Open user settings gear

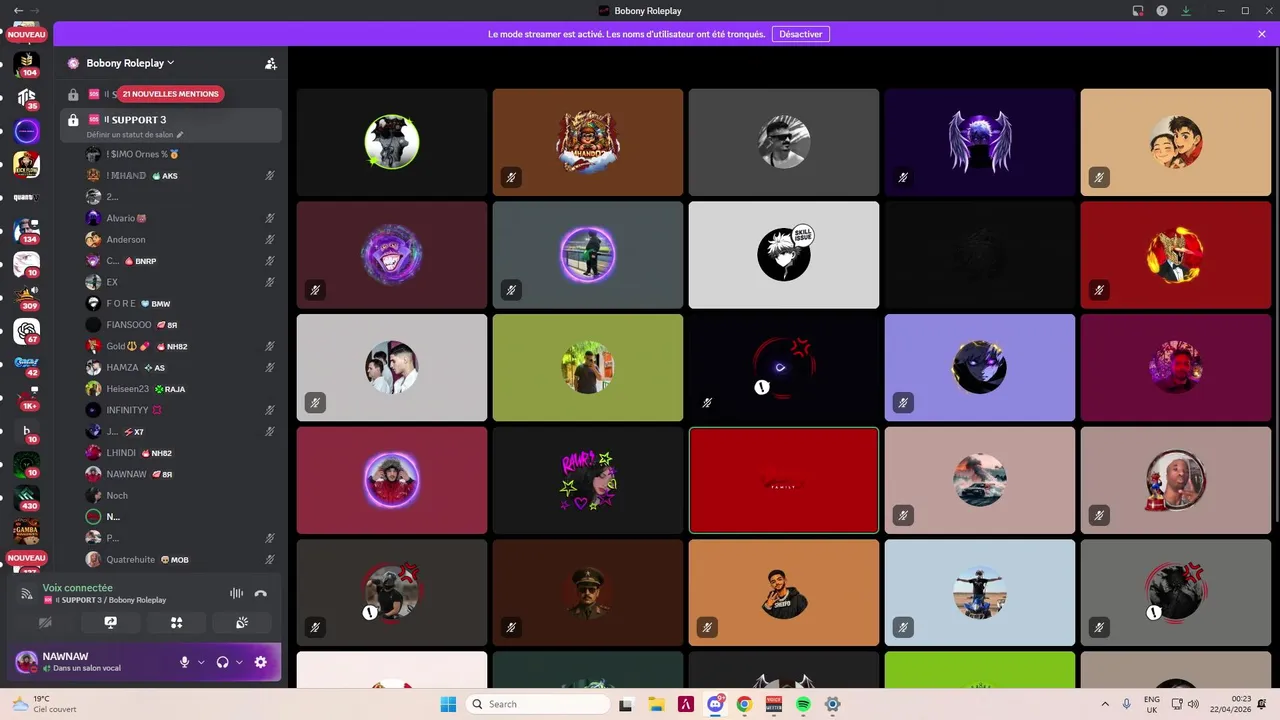coord(260,662)
